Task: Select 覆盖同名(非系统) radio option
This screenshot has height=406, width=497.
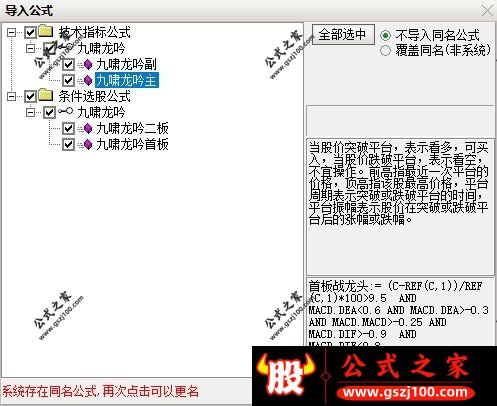Action: 385,51
